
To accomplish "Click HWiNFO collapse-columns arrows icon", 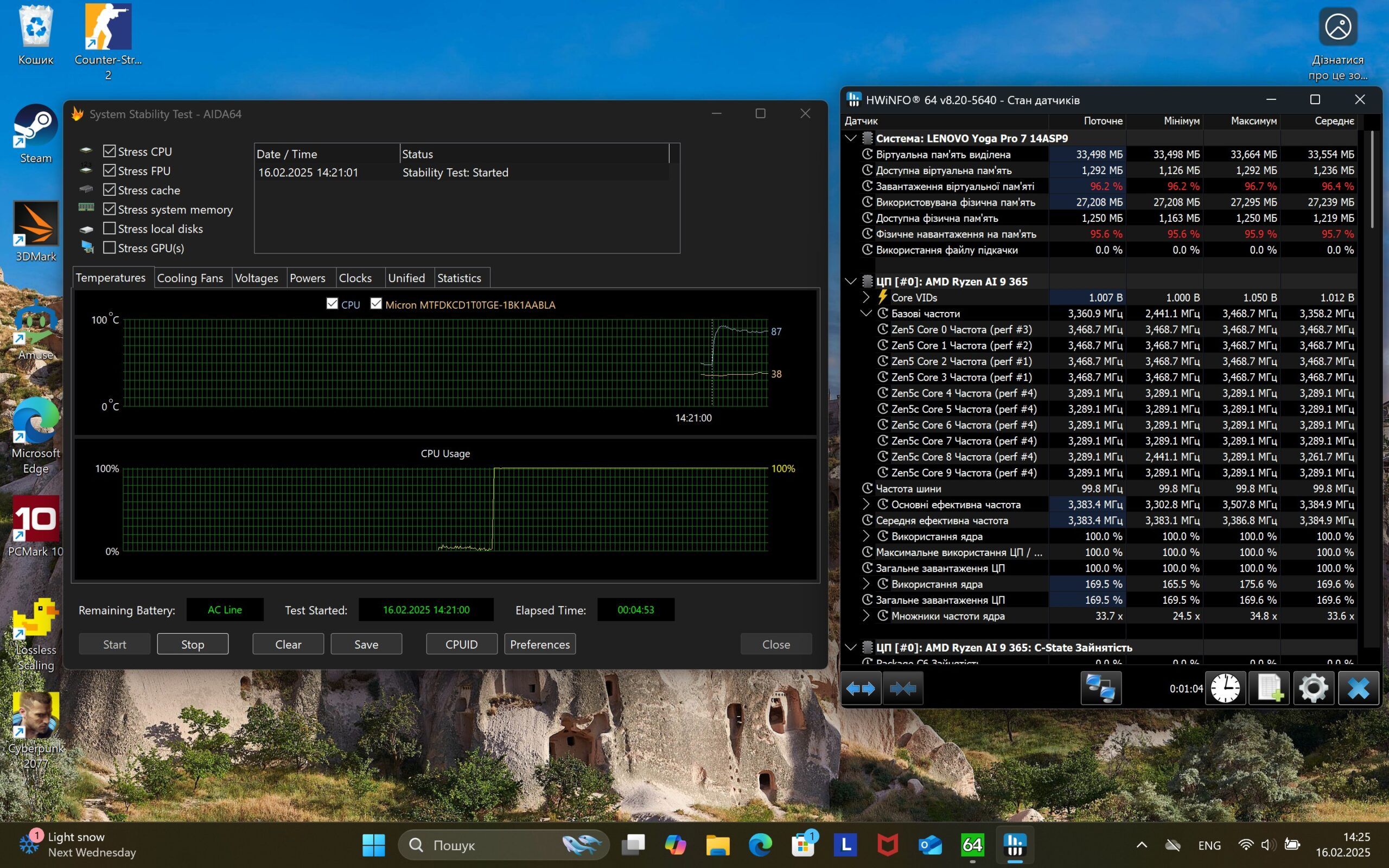I will point(903,688).
